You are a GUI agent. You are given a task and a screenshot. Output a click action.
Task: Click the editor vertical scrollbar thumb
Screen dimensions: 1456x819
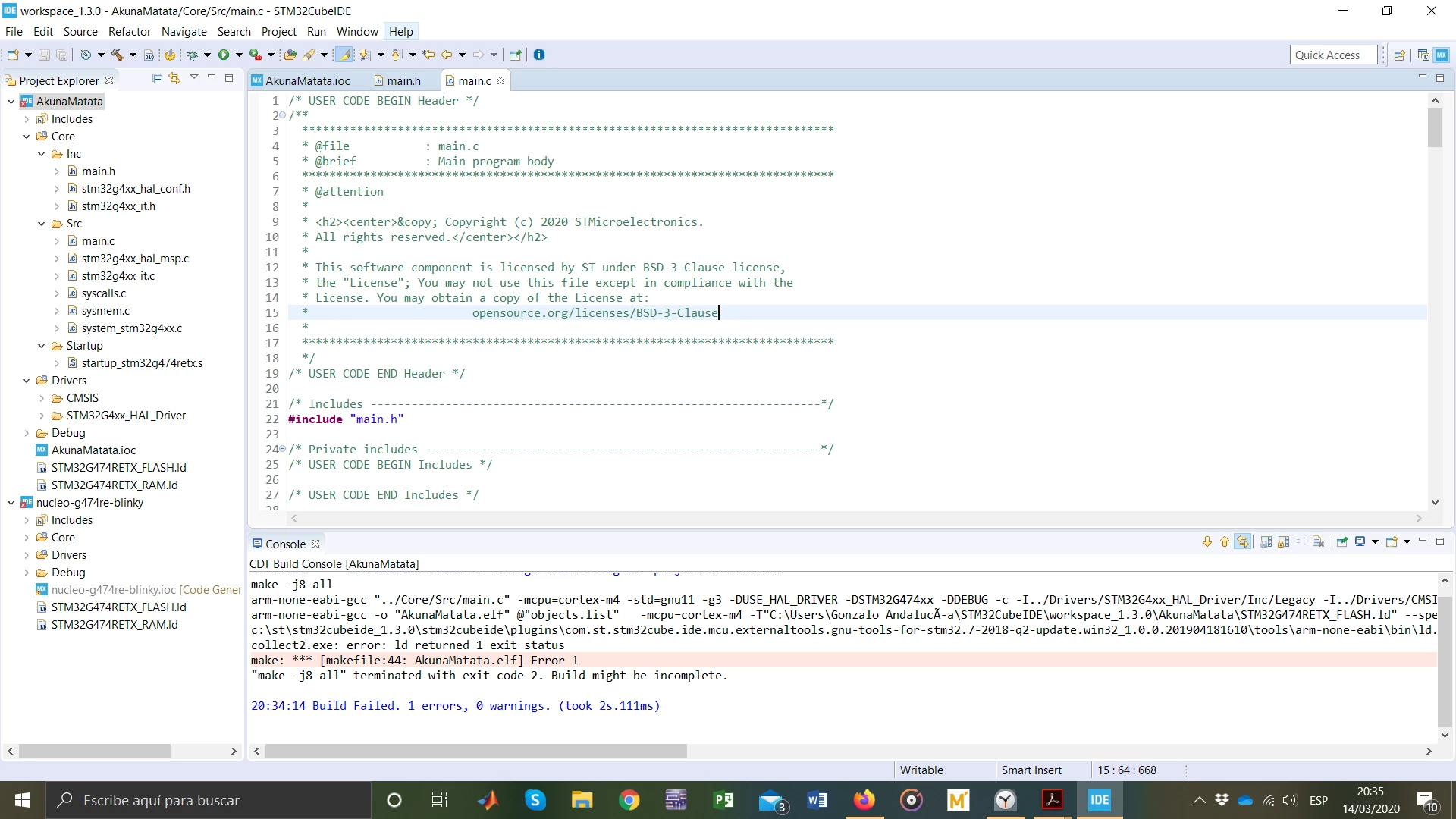(1435, 128)
